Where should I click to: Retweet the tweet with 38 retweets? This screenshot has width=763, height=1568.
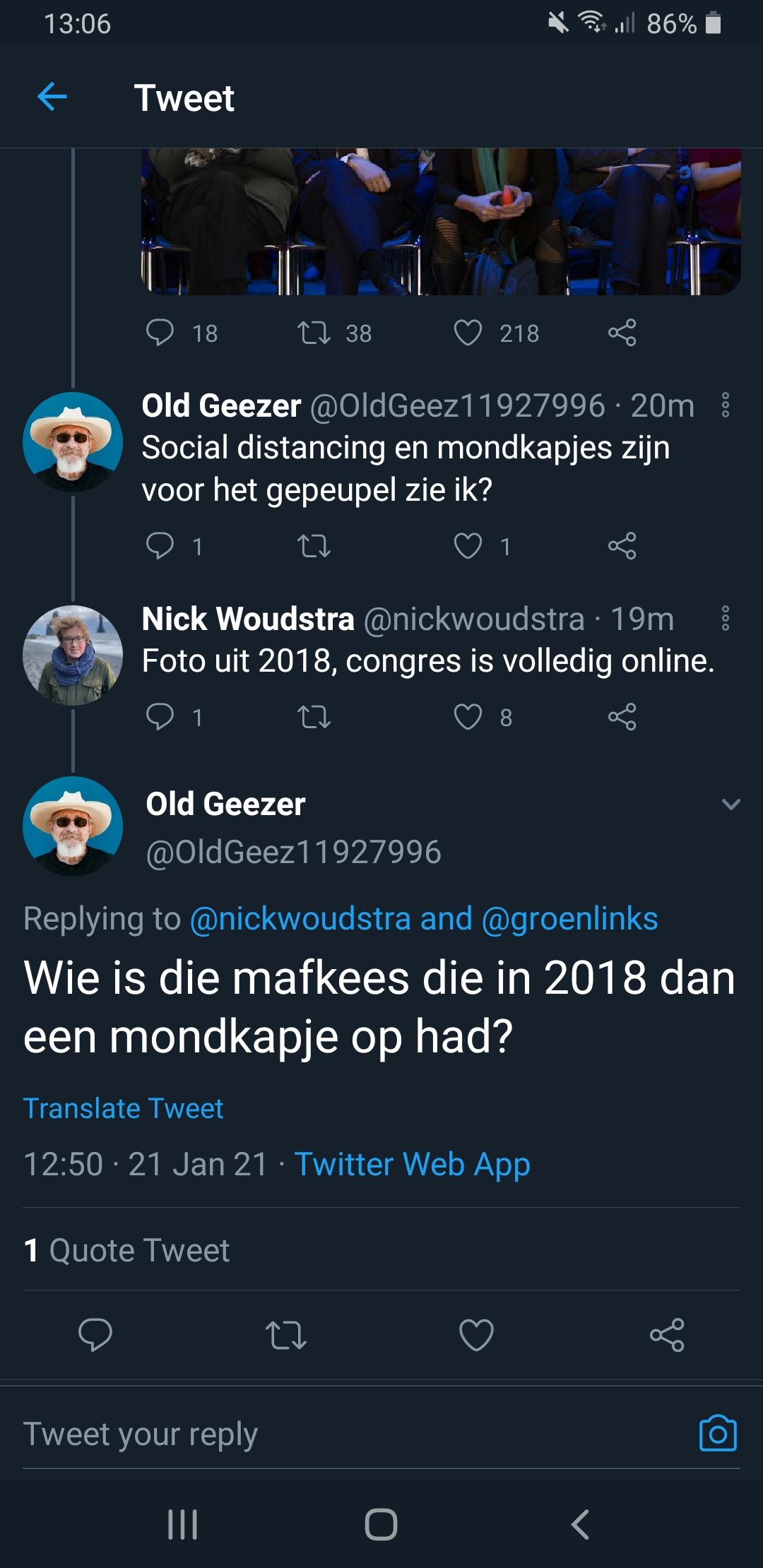coord(314,333)
